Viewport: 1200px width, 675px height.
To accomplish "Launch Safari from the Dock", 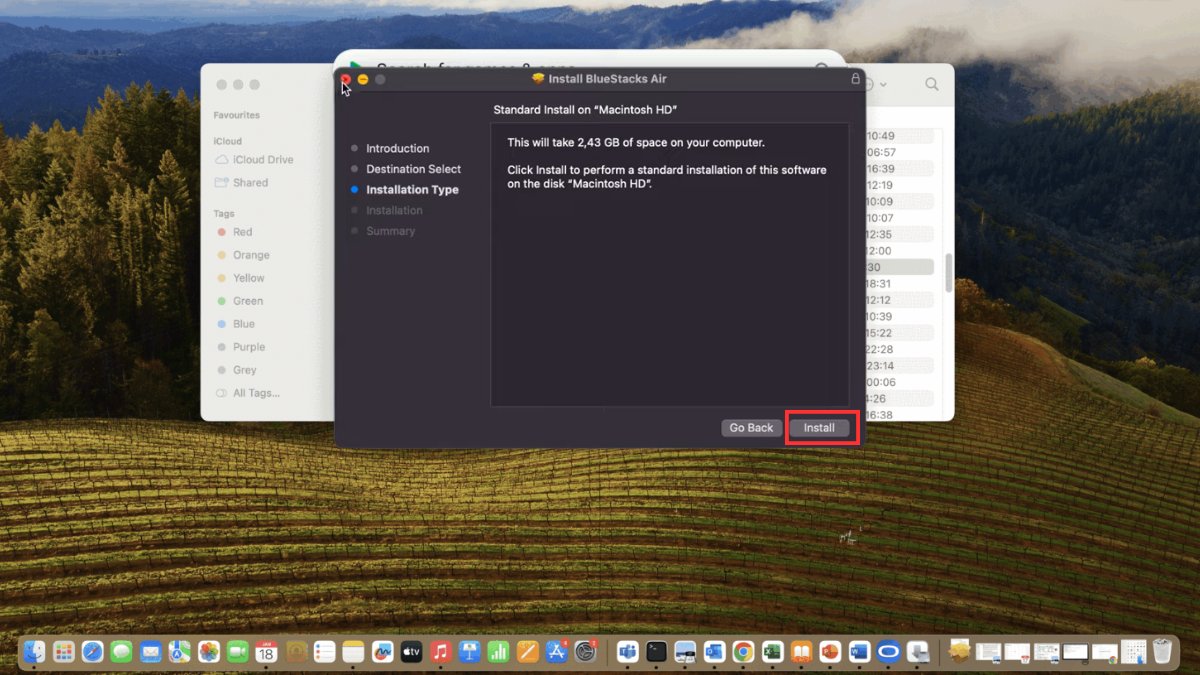I will coord(92,652).
